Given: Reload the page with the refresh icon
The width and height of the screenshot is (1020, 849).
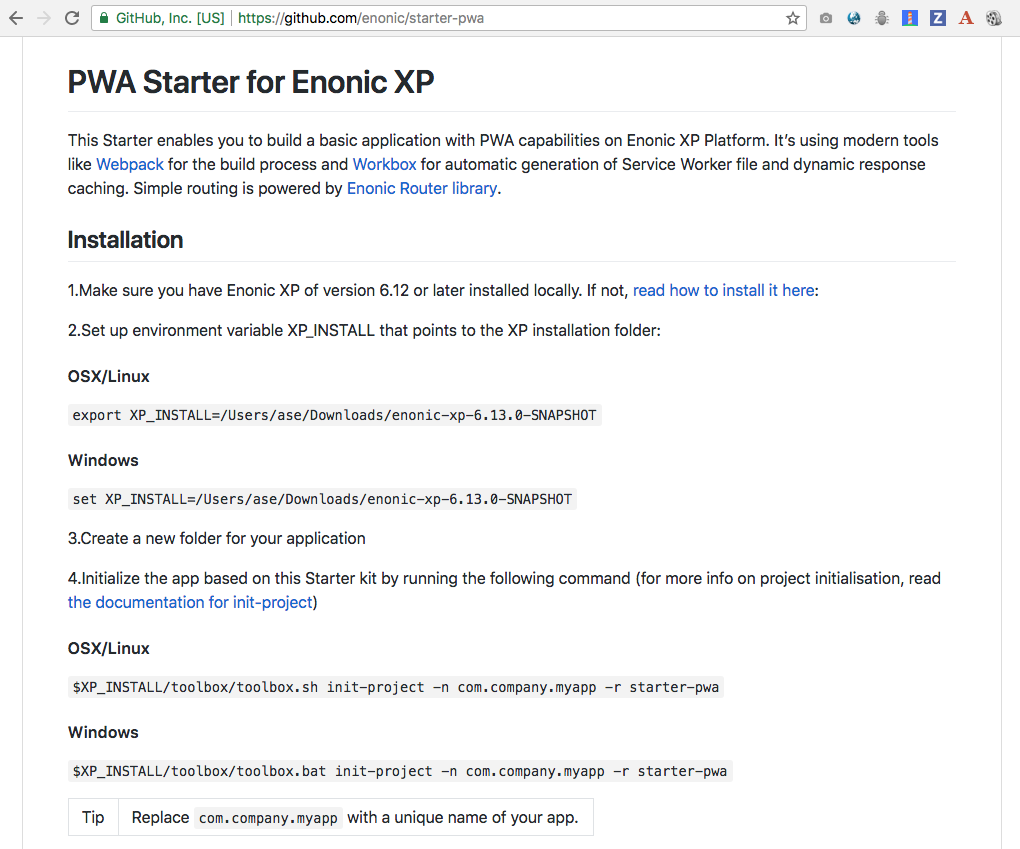Looking at the screenshot, I should 72,18.
